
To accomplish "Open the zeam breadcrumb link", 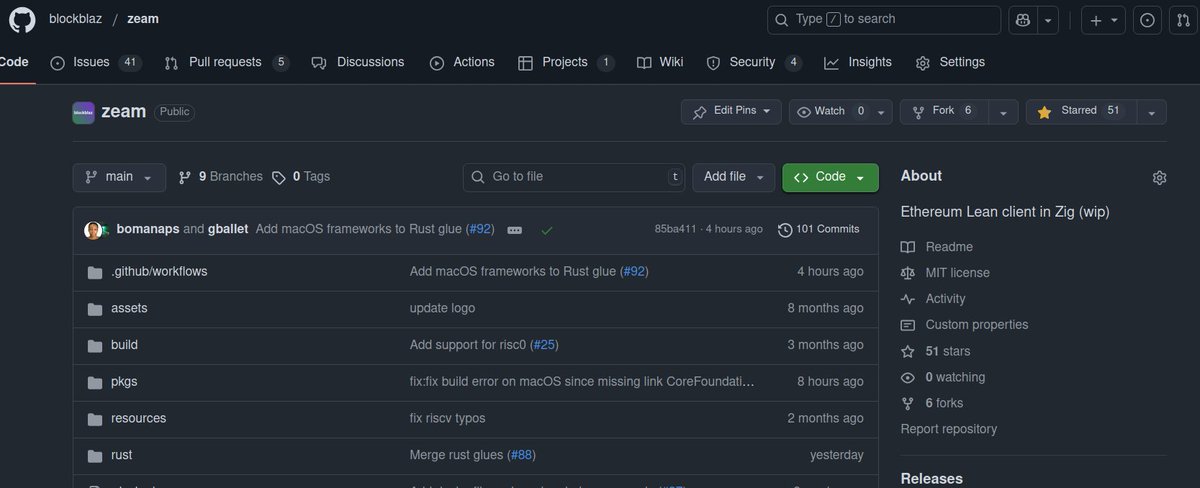I will (x=143, y=19).
